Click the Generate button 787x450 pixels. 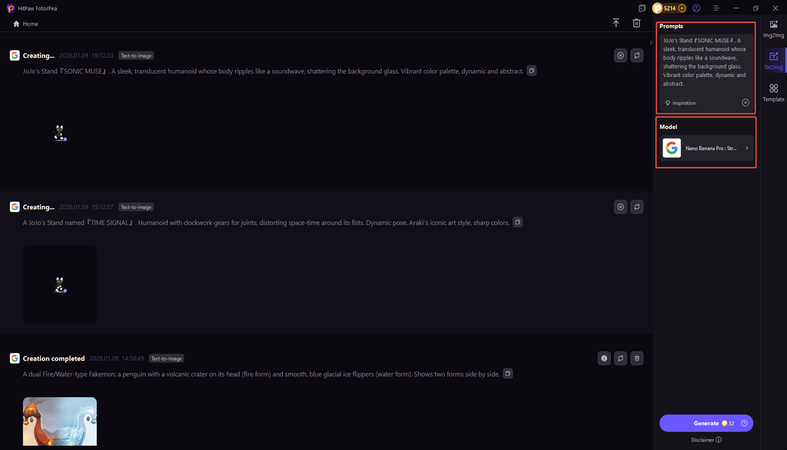point(706,423)
